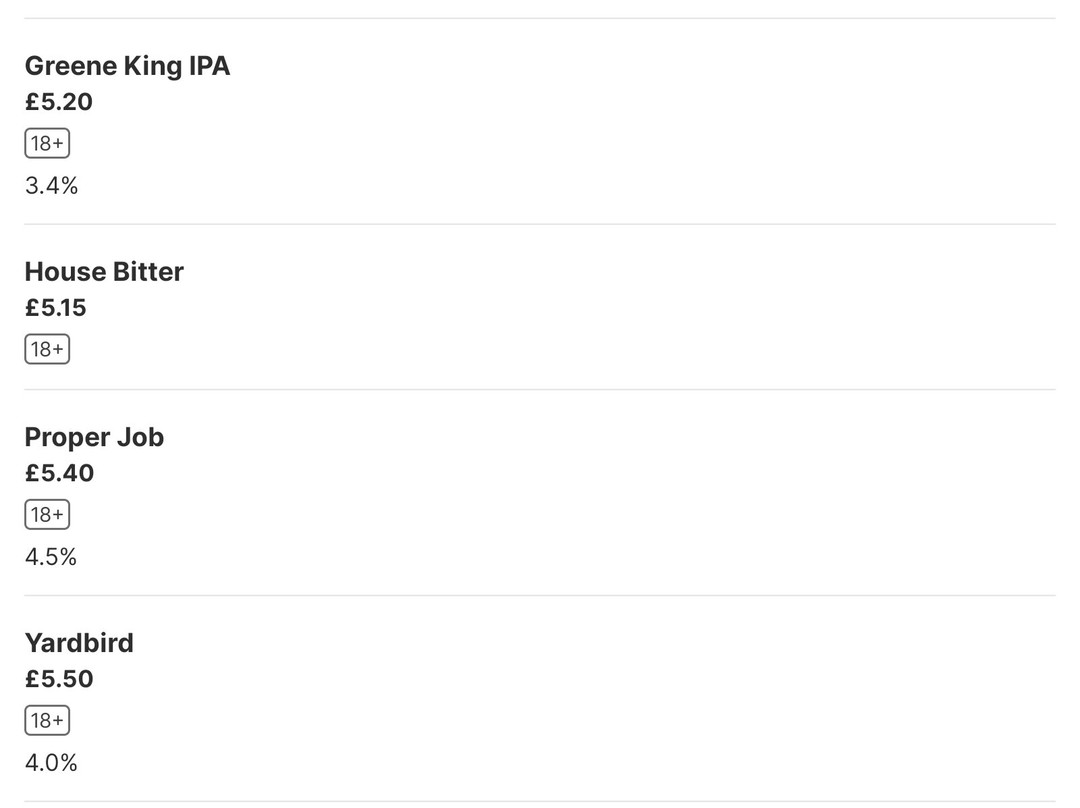
Task: Click the £5.15 price of House Bitter
Action: pos(56,308)
